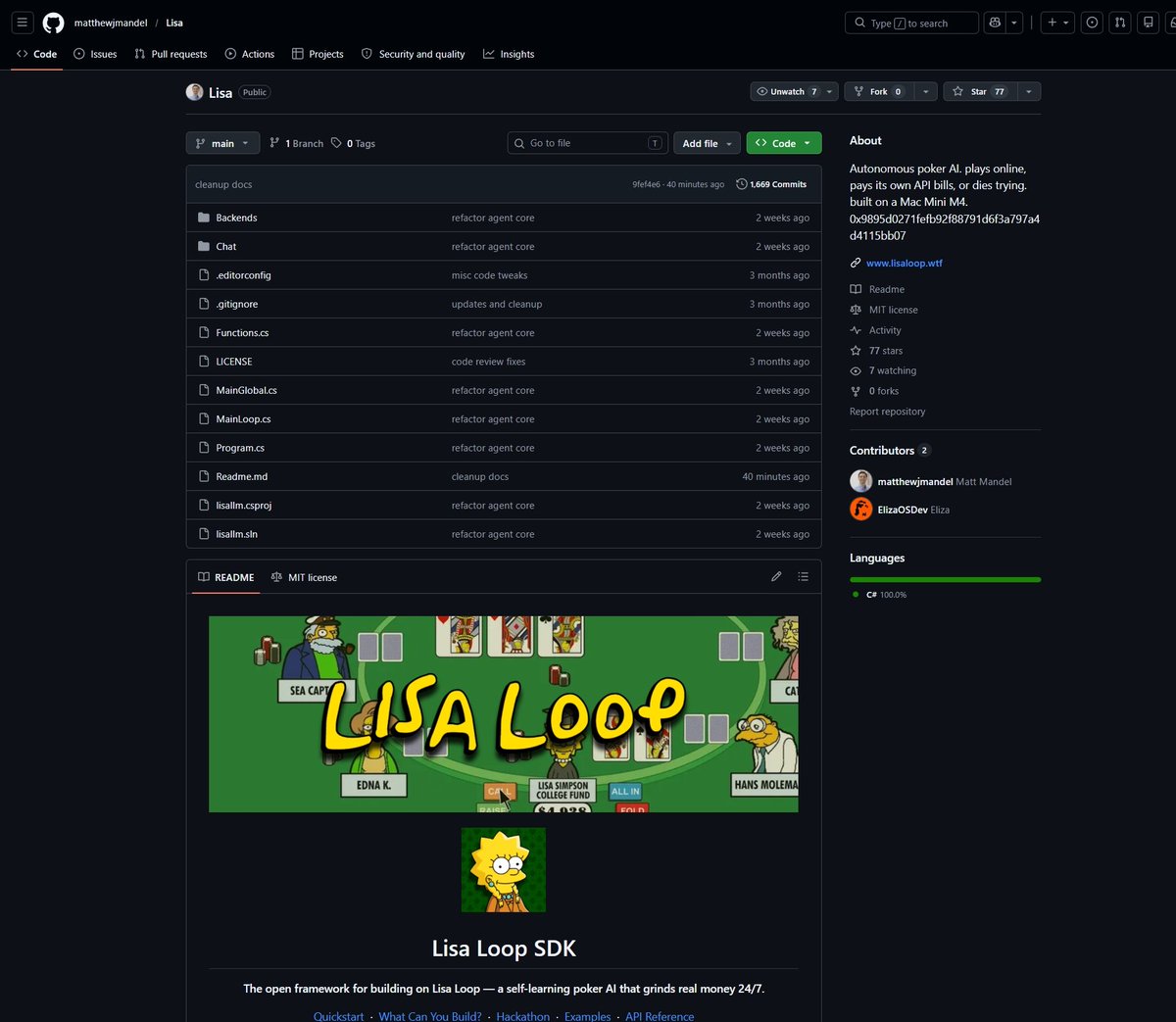Switch to the Code tab

tap(37, 54)
